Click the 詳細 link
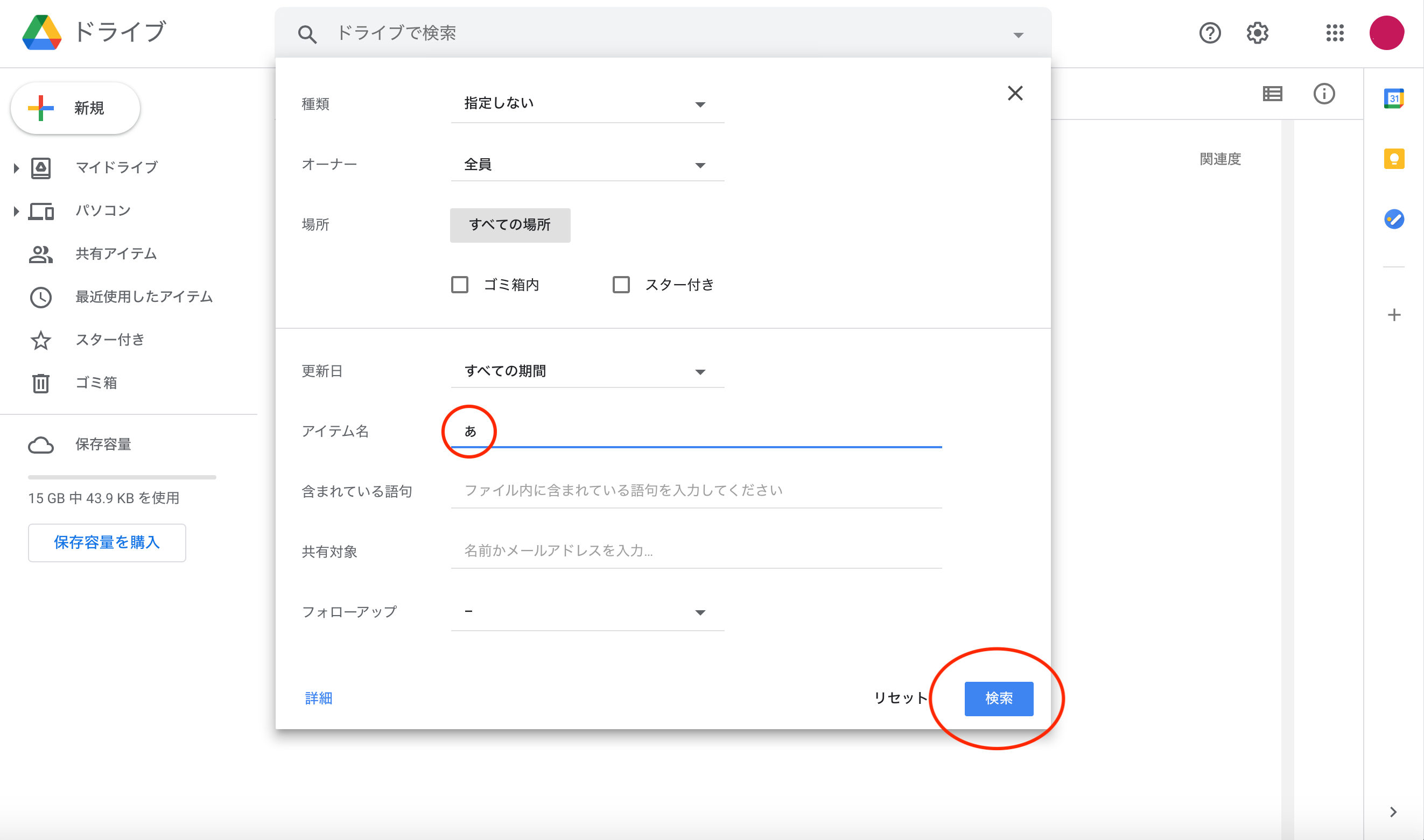 [x=318, y=698]
